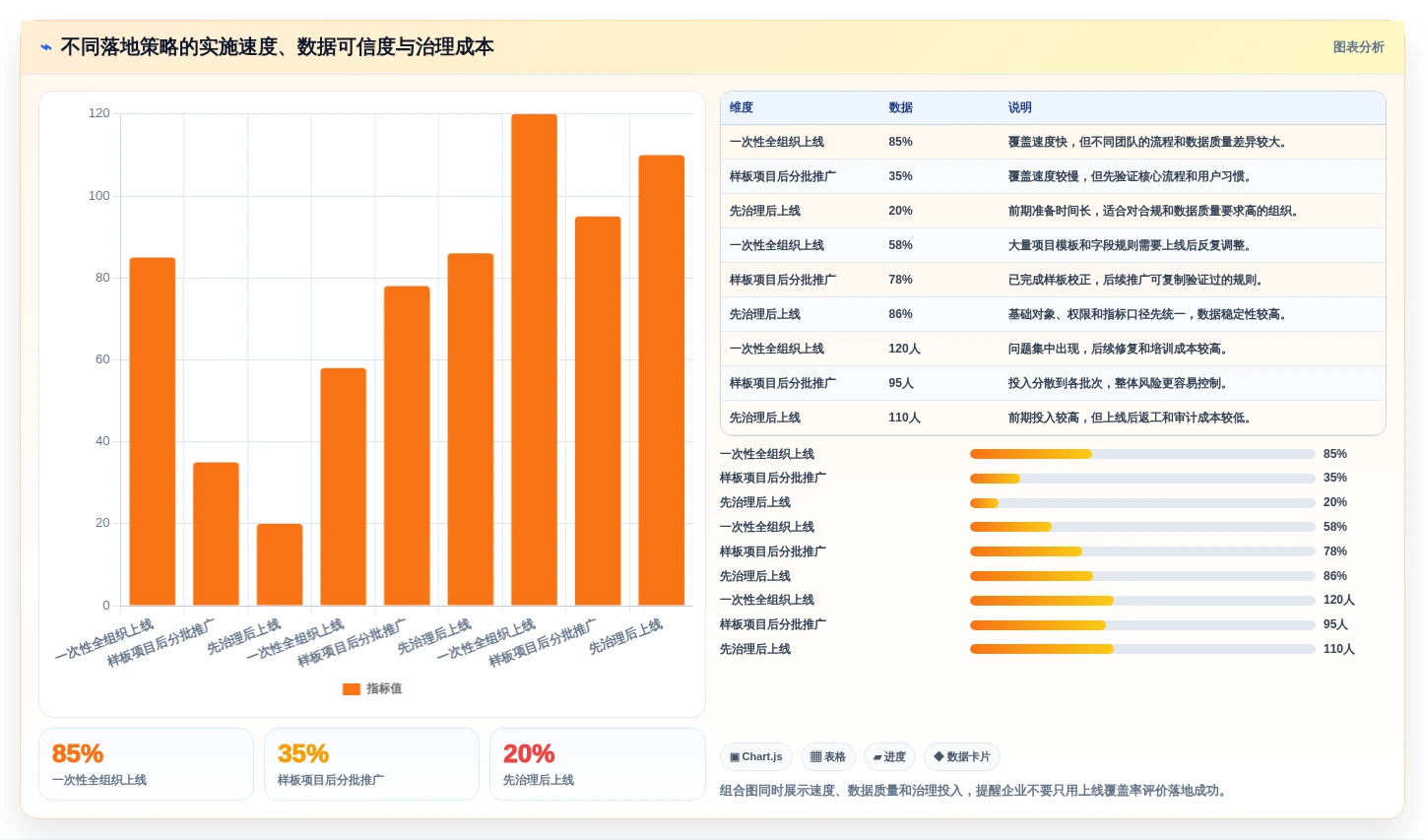
Task: Click the progress bar labeled 85%
Action: tap(1142, 454)
